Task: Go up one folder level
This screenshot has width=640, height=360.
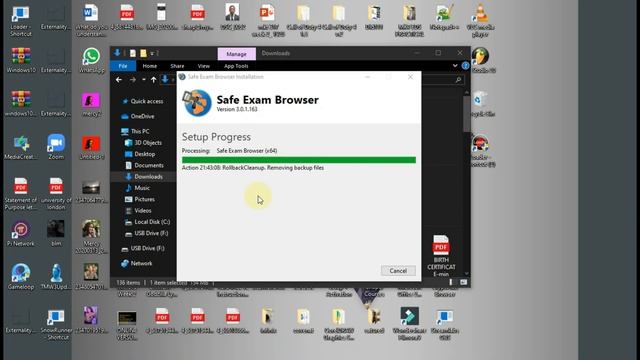Action: point(153,80)
